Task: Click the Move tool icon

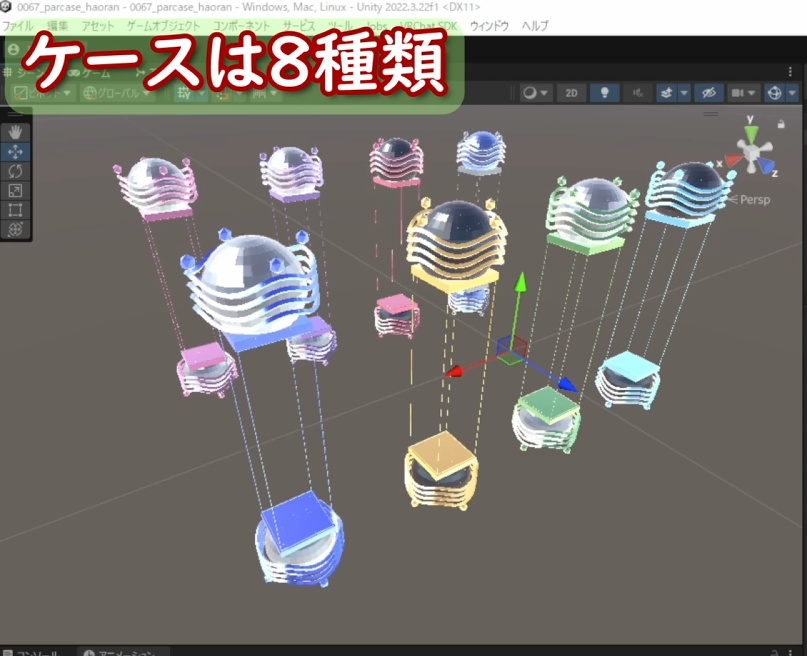Action: [15, 150]
